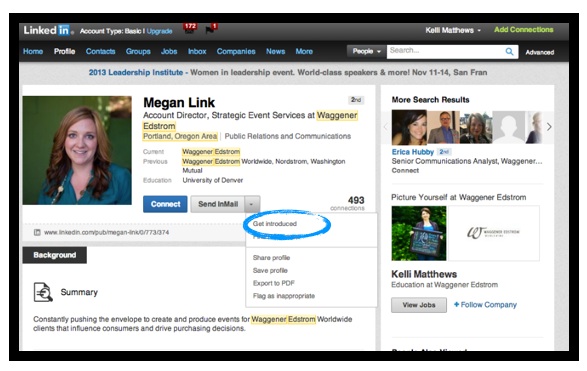Click Connect under Erica Hubby
This screenshot has height=371, width=587.
coord(405,170)
